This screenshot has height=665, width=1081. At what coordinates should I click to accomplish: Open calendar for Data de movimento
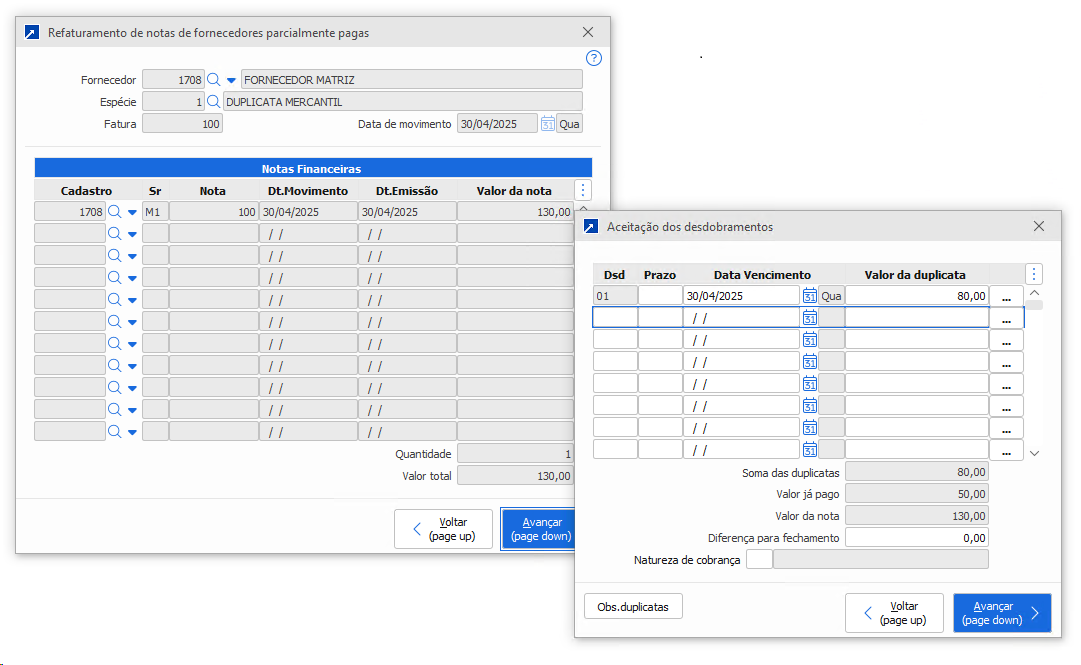pos(547,123)
